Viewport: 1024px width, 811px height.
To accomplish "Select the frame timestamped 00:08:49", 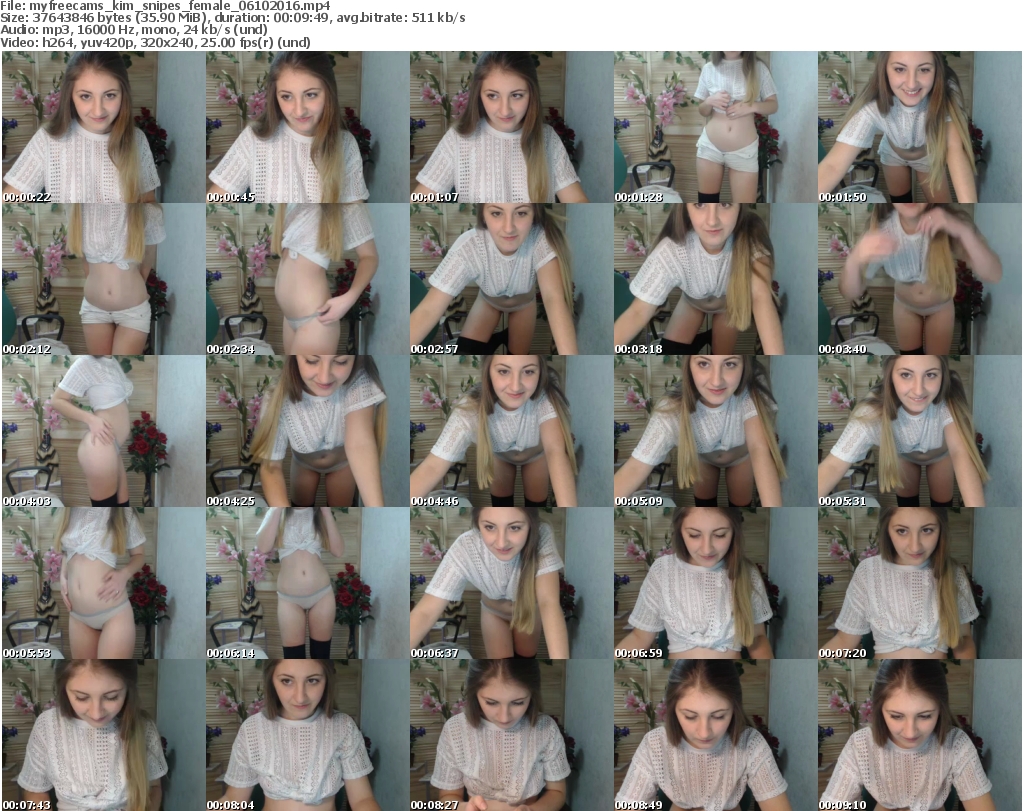I will (716, 735).
